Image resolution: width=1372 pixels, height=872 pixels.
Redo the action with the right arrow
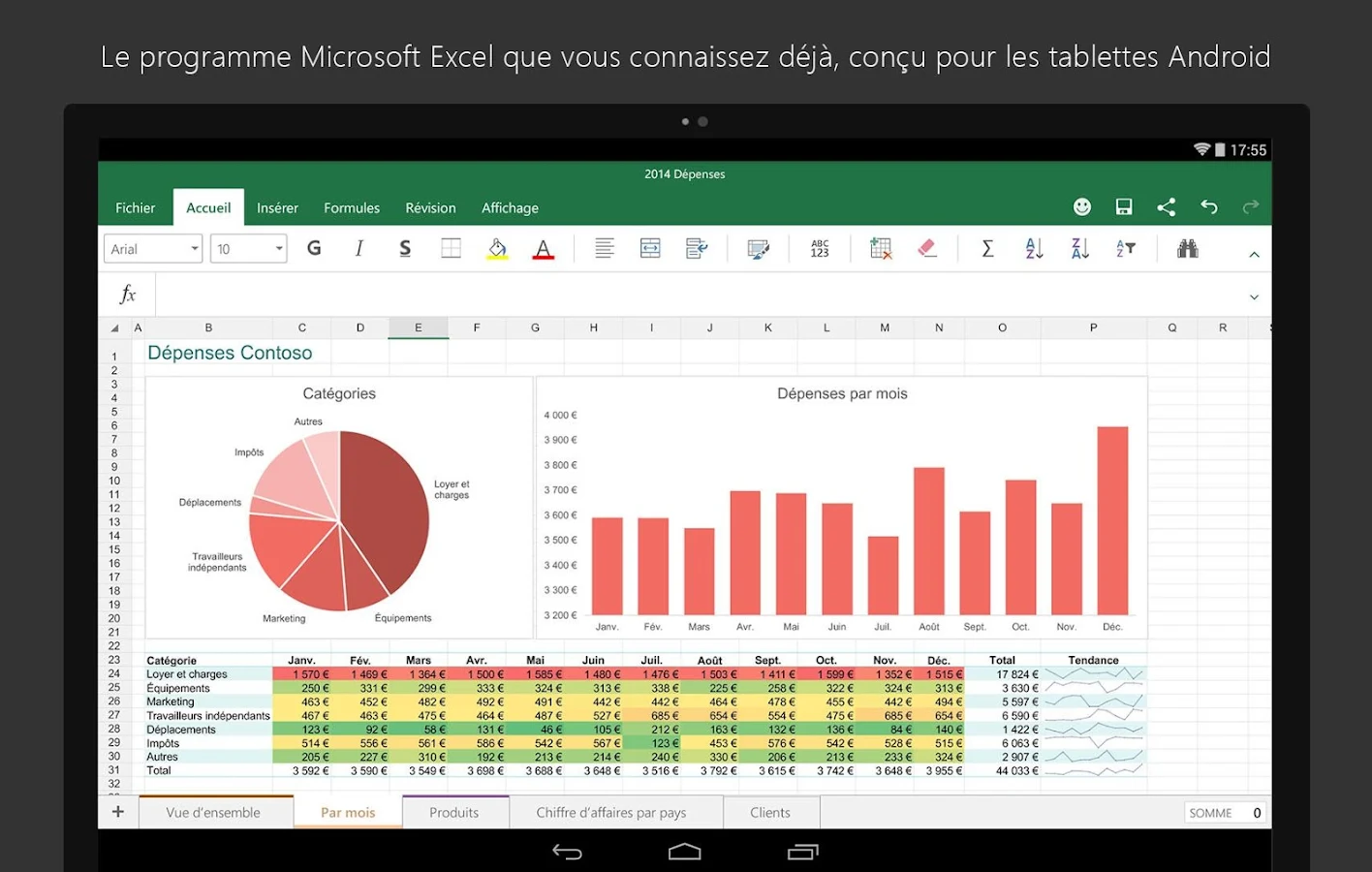coord(1251,206)
